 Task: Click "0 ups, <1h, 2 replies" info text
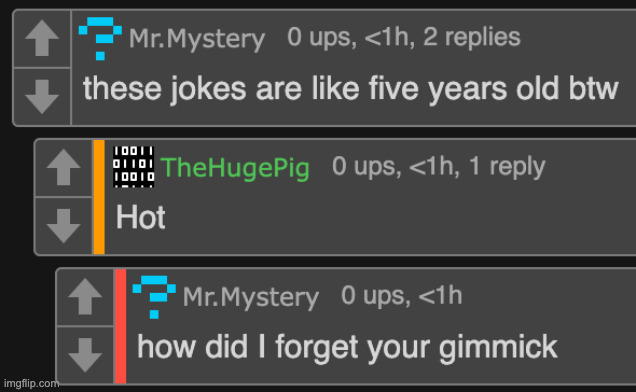tap(404, 38)
